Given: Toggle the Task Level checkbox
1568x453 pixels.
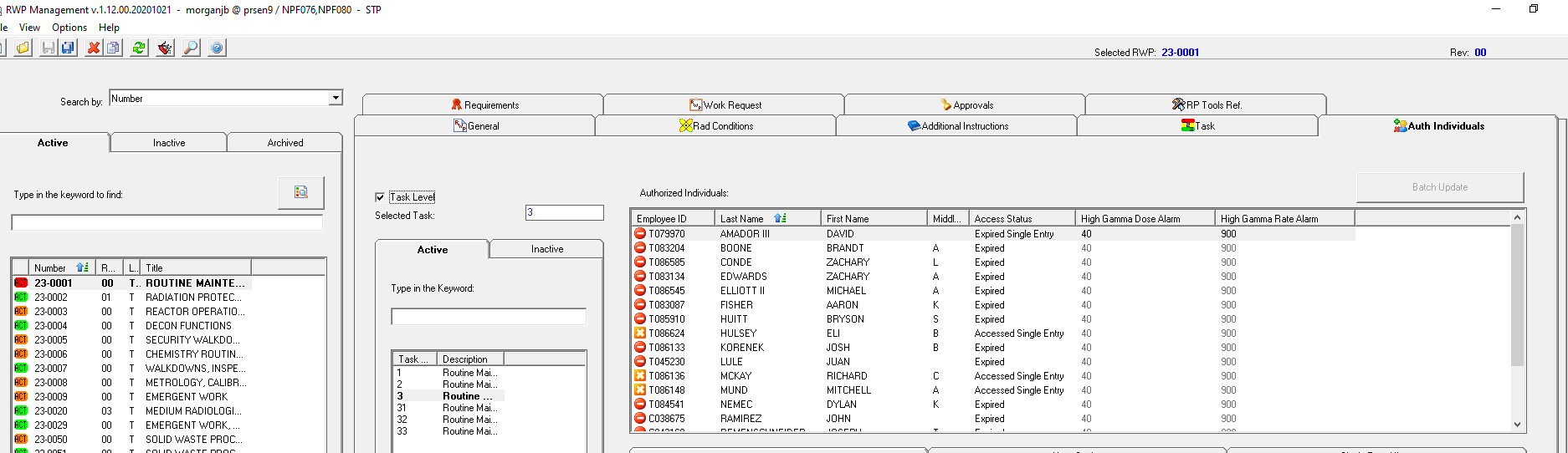Looking at the screenshot, I should (380, 197).
